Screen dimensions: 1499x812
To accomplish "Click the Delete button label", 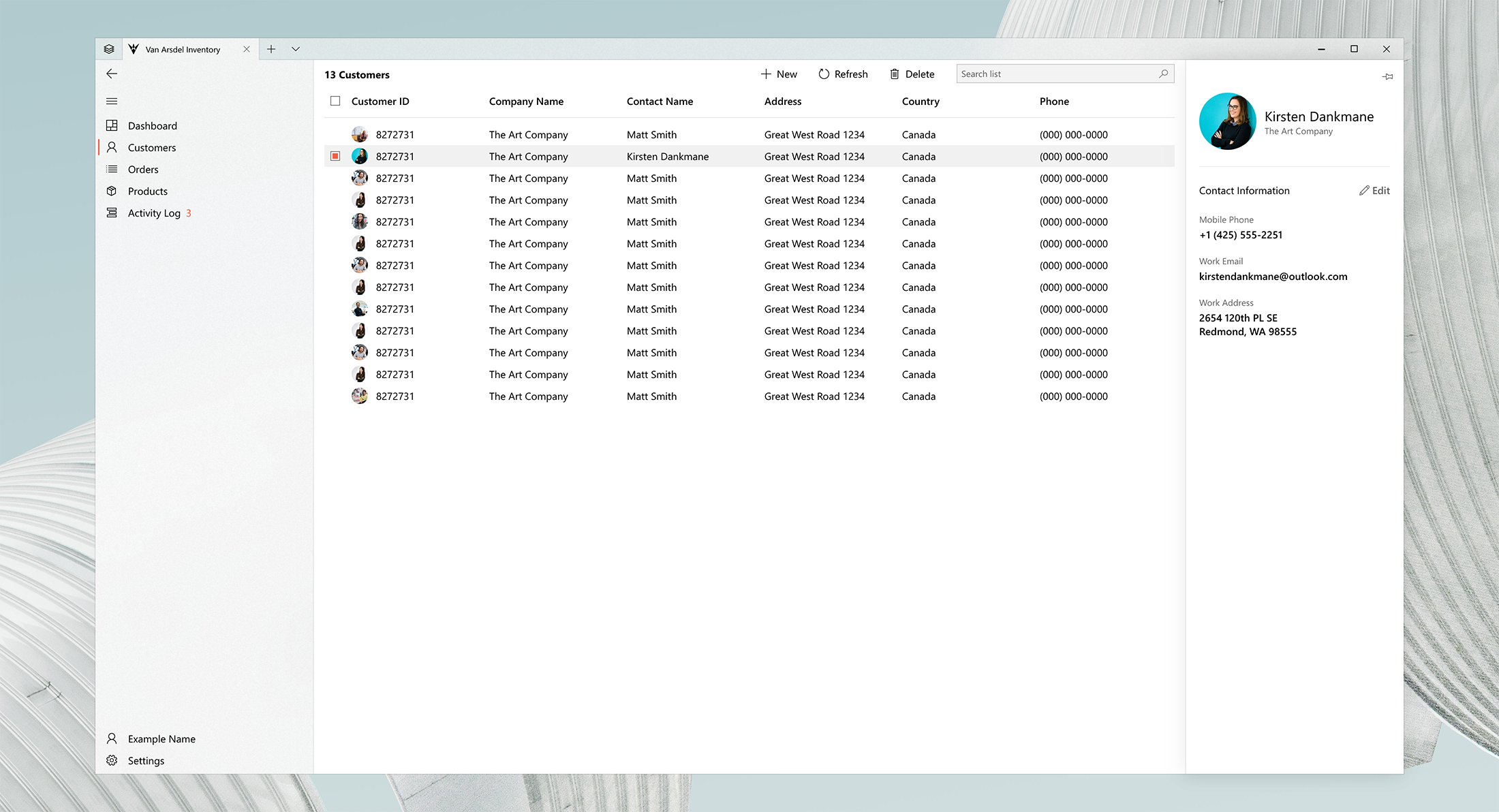I will tap(920, 74).
